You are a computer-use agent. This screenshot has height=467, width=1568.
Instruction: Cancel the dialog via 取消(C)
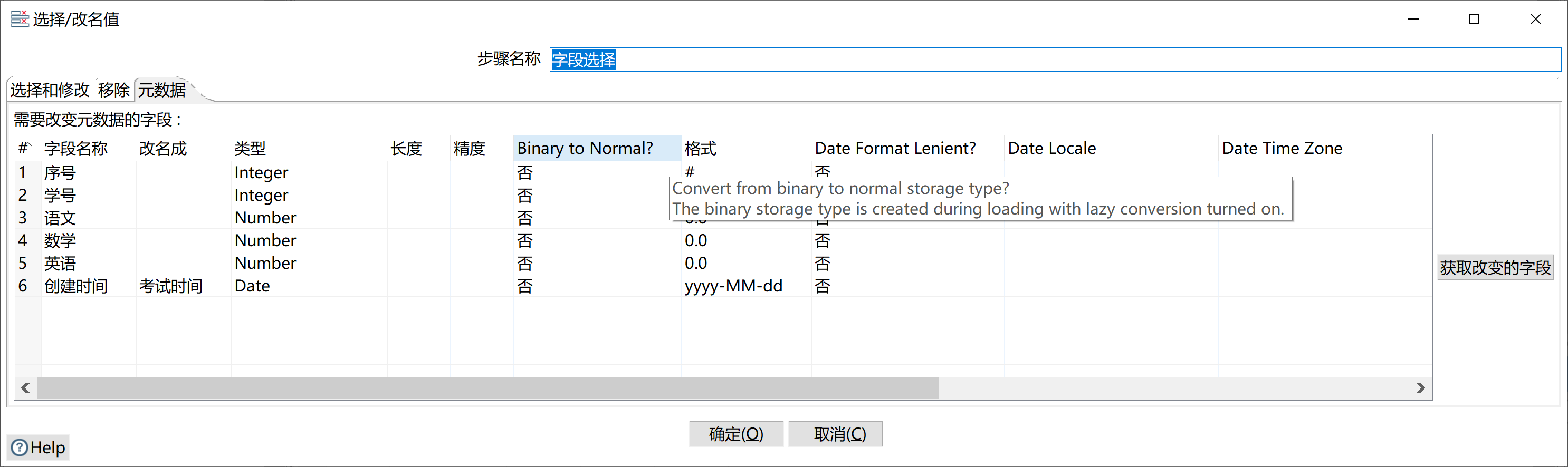(x=835, y=434)
